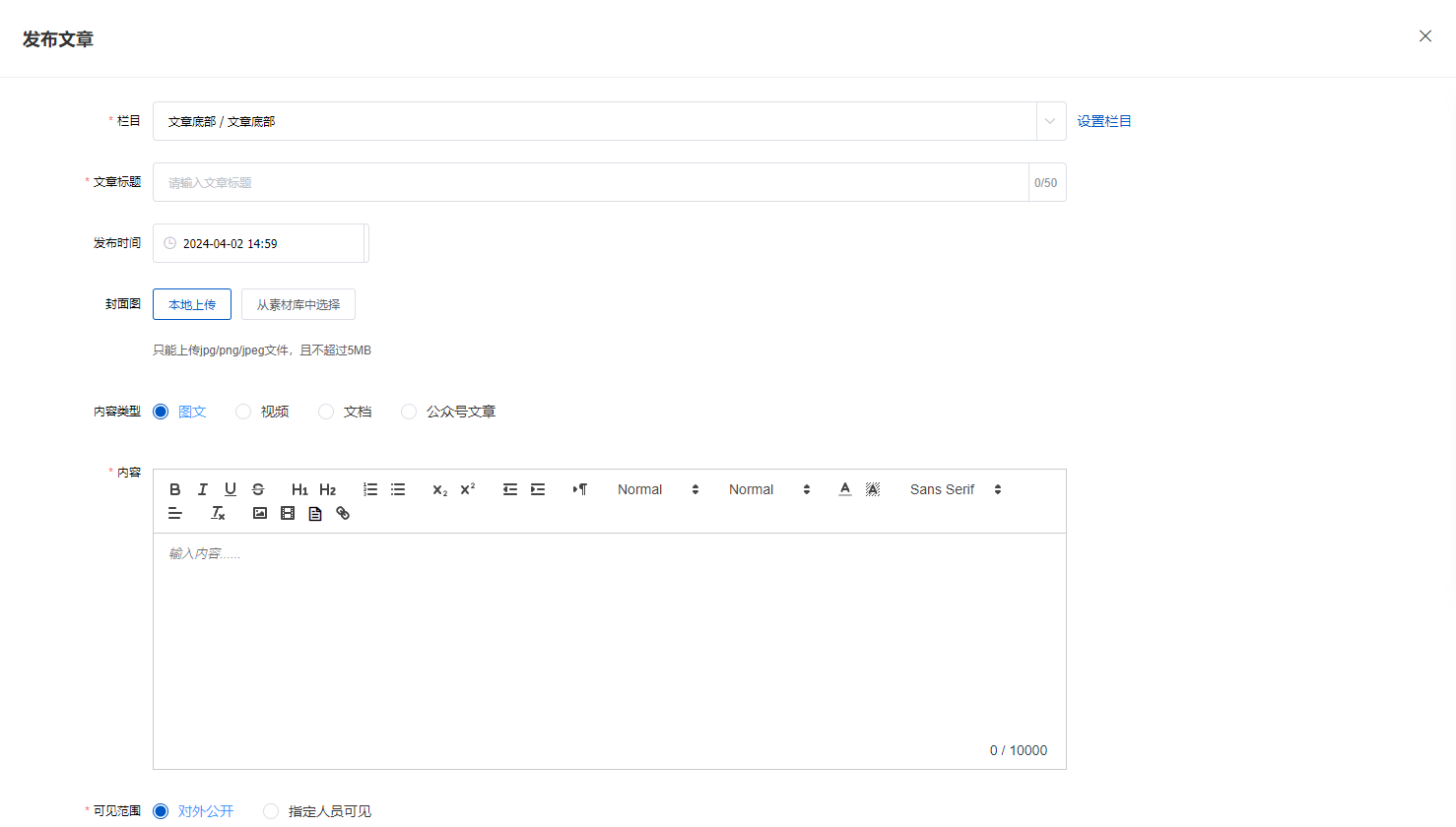The width and height of the screenshot is (1456, 827).
Task: Click the 本地上传 button
Action: coord(192,304)
